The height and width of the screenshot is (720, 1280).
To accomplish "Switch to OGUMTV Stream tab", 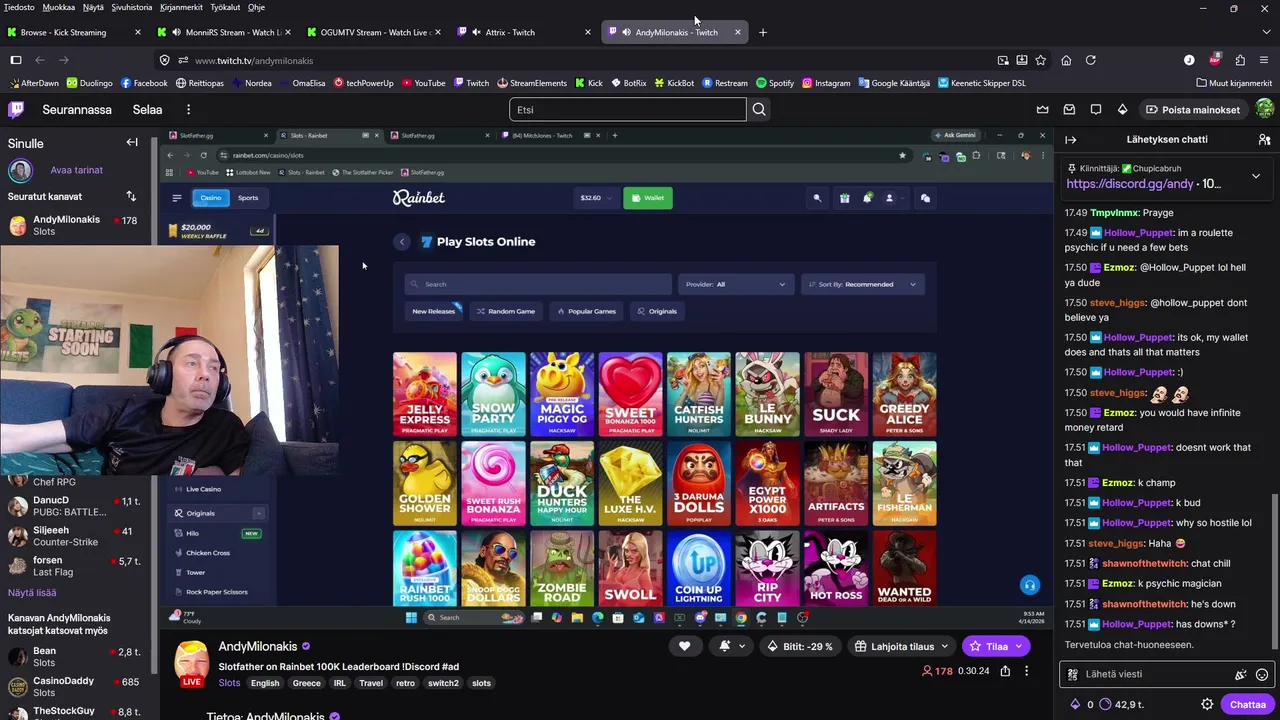I will point(375,32).
